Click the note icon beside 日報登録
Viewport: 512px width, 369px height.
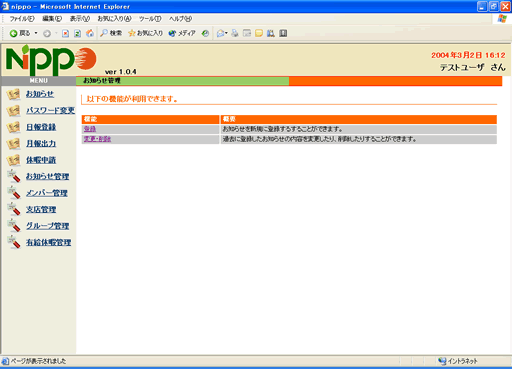coord(13,127)
